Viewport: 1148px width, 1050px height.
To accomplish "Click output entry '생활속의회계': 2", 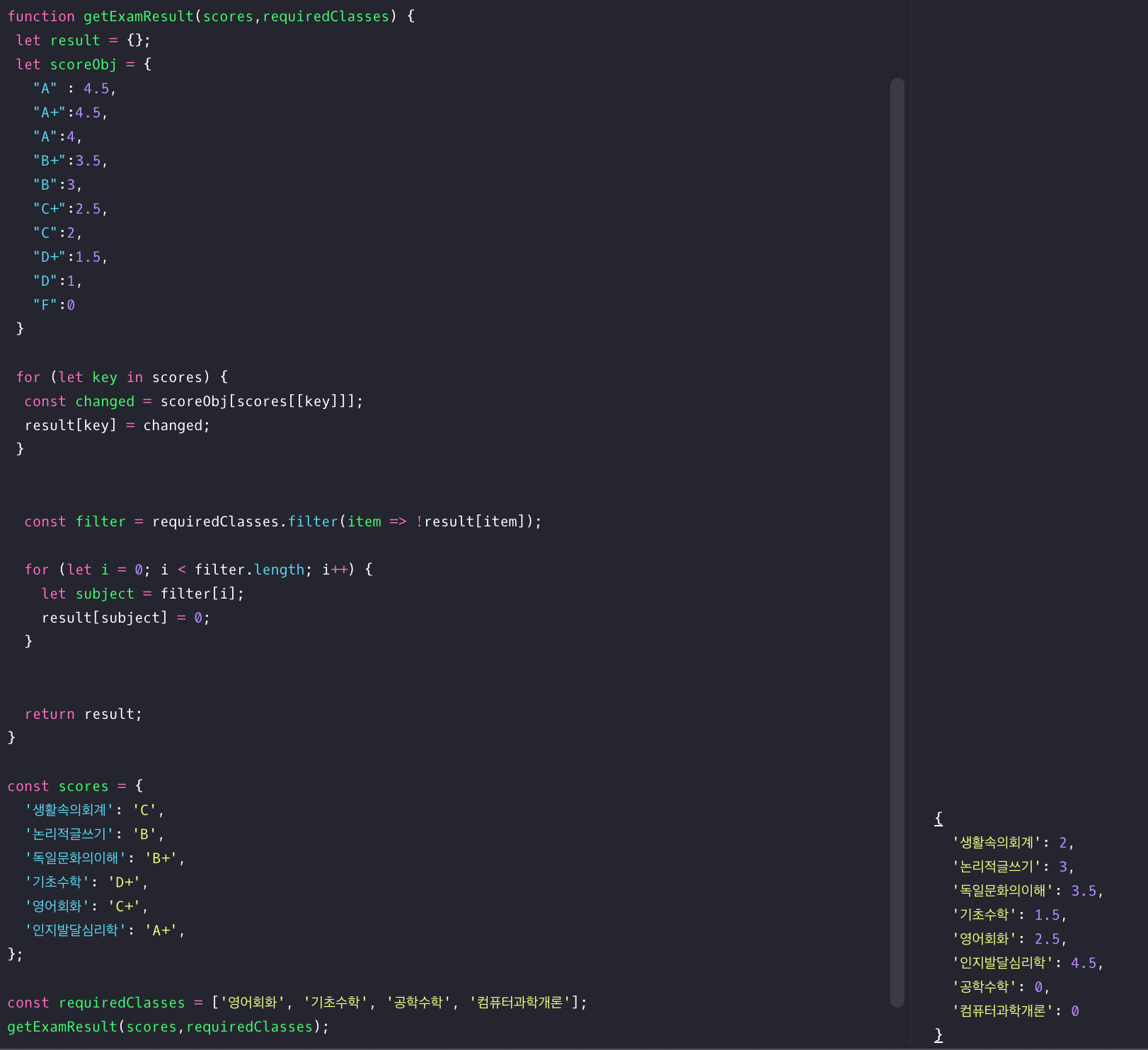I will [1013, 843].
